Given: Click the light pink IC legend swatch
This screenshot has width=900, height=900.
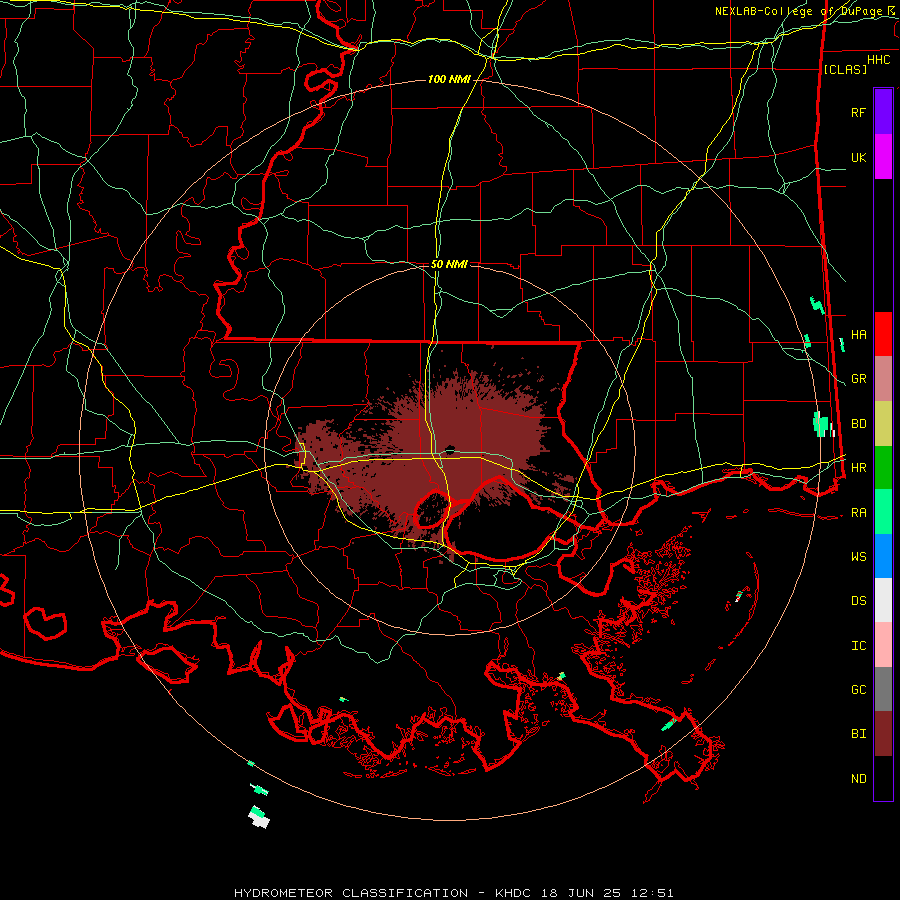Looking at the screenshot, I should [x=883, y=645].
